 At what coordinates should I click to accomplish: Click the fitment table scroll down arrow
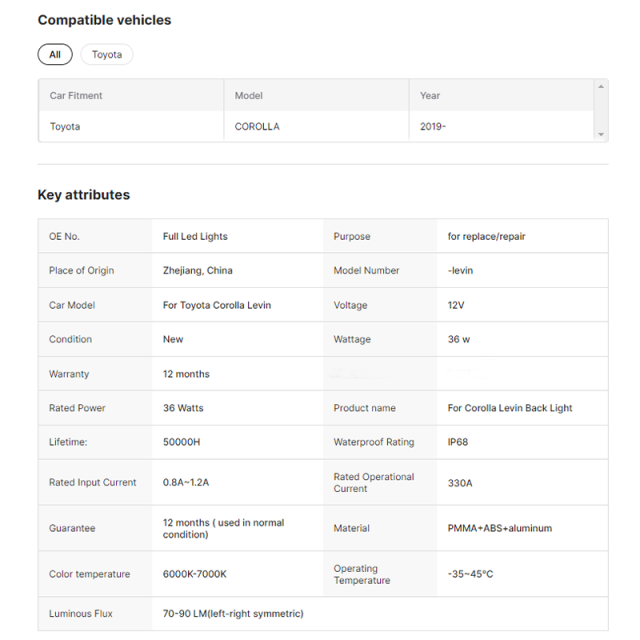point(601,134)
